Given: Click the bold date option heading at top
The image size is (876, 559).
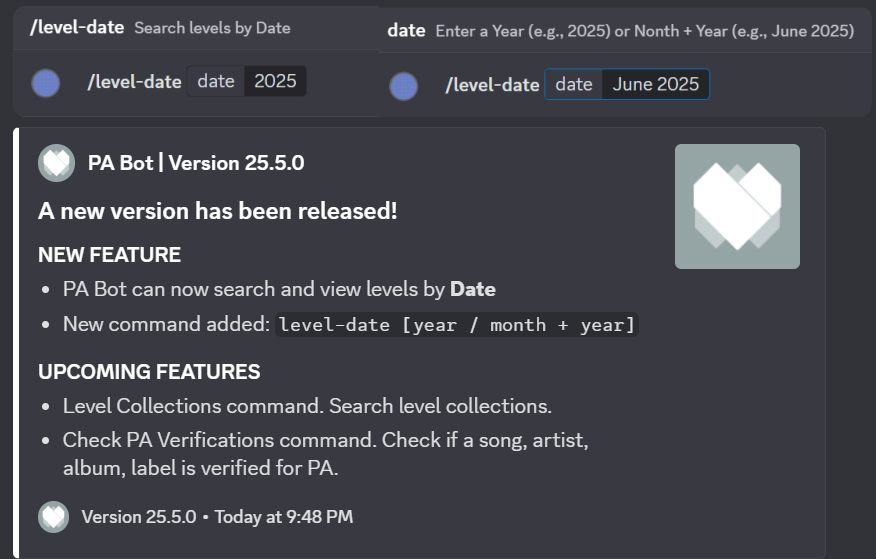Looking at the screenshot, I should [406, 31].
